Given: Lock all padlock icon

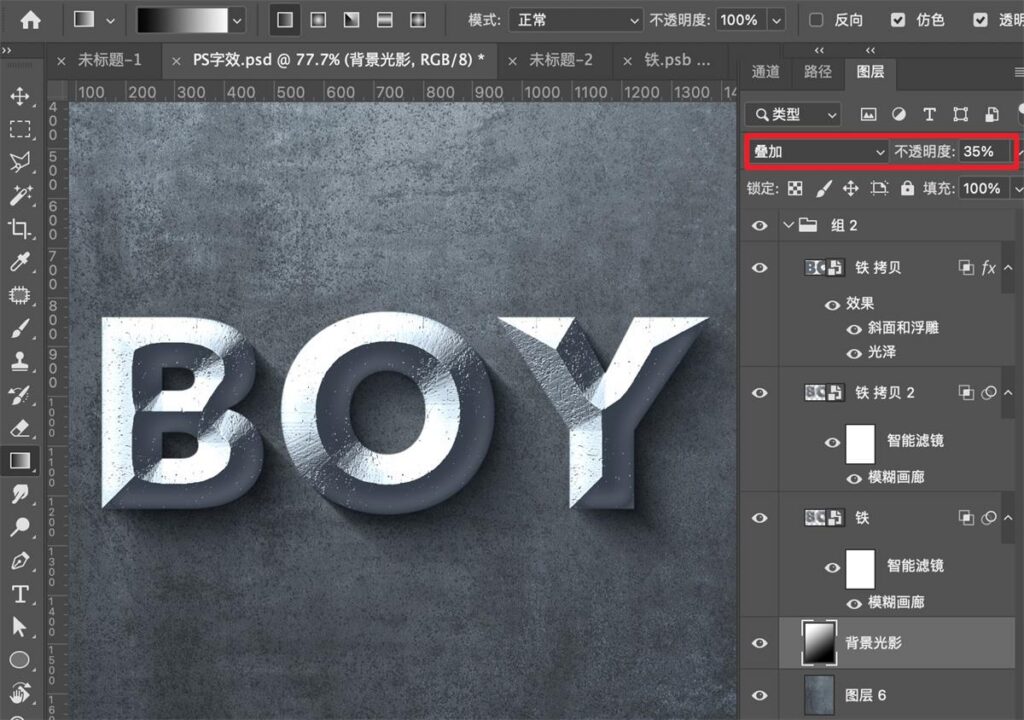Looking at the screenshot, I should click(907, 189).
